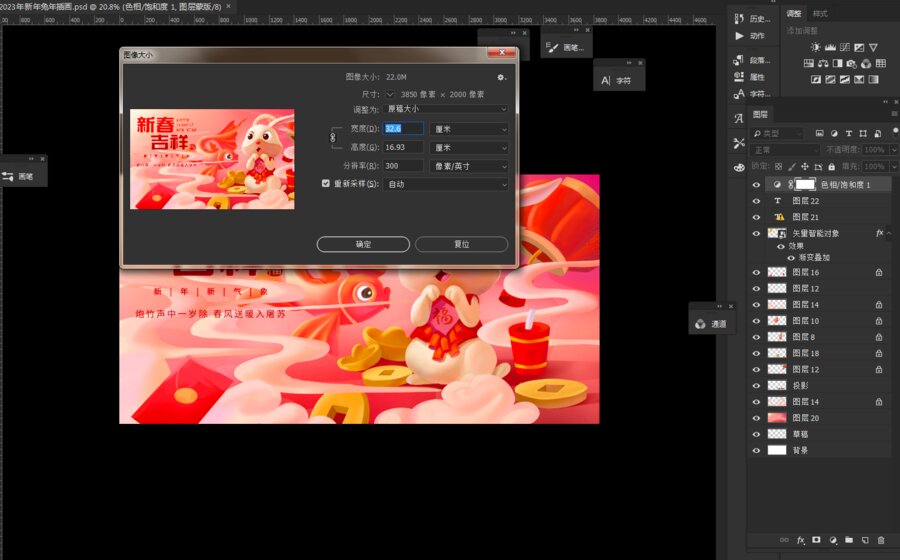Filter layers by type (T) icon
Image resolution: width=900 pixels, height=560 pixels.
click(848, 133)
